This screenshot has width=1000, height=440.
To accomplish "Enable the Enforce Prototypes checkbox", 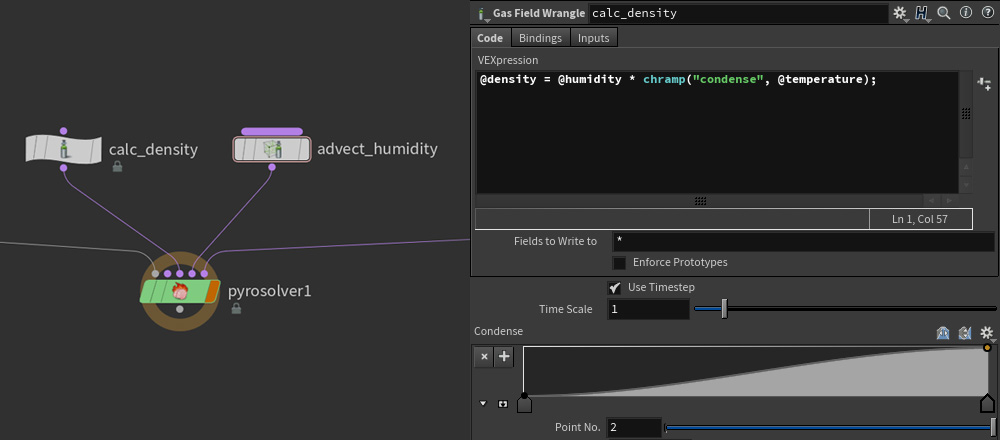I will 620,263.
